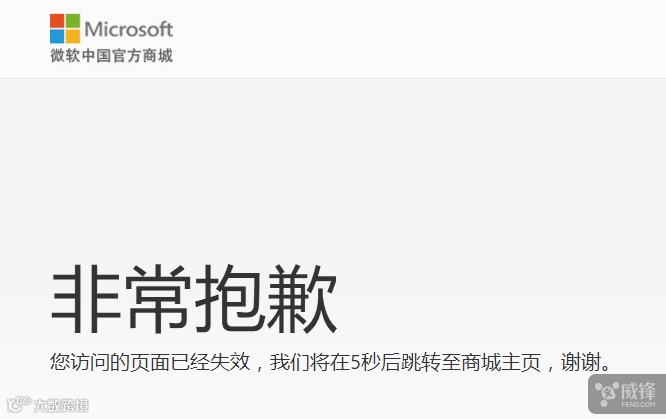Click the Microsoft wordmark text
This screenshot has width=666, height=419.
point(129,29)
